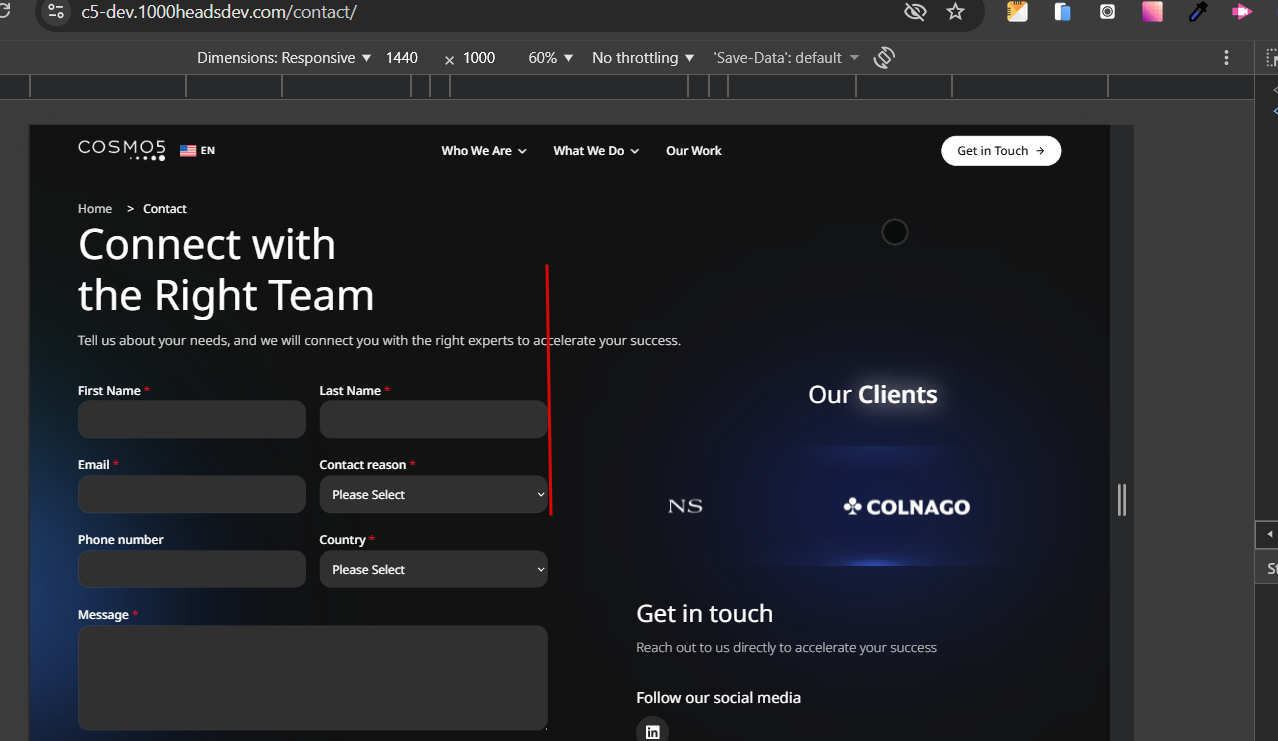Click the Get in touch heading
Screen dimensions: 1278x741
click(x=705, y=613)
